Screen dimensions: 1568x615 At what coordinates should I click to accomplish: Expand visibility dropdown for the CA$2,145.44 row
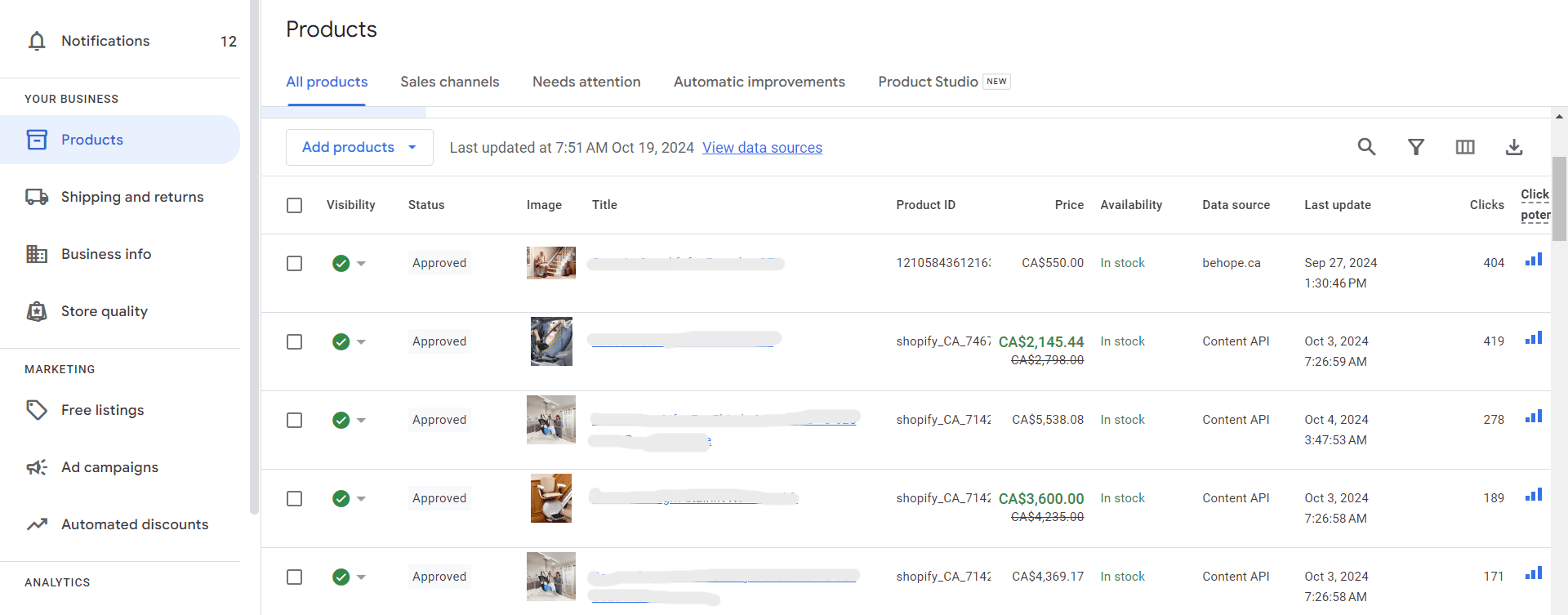point(361,342)
